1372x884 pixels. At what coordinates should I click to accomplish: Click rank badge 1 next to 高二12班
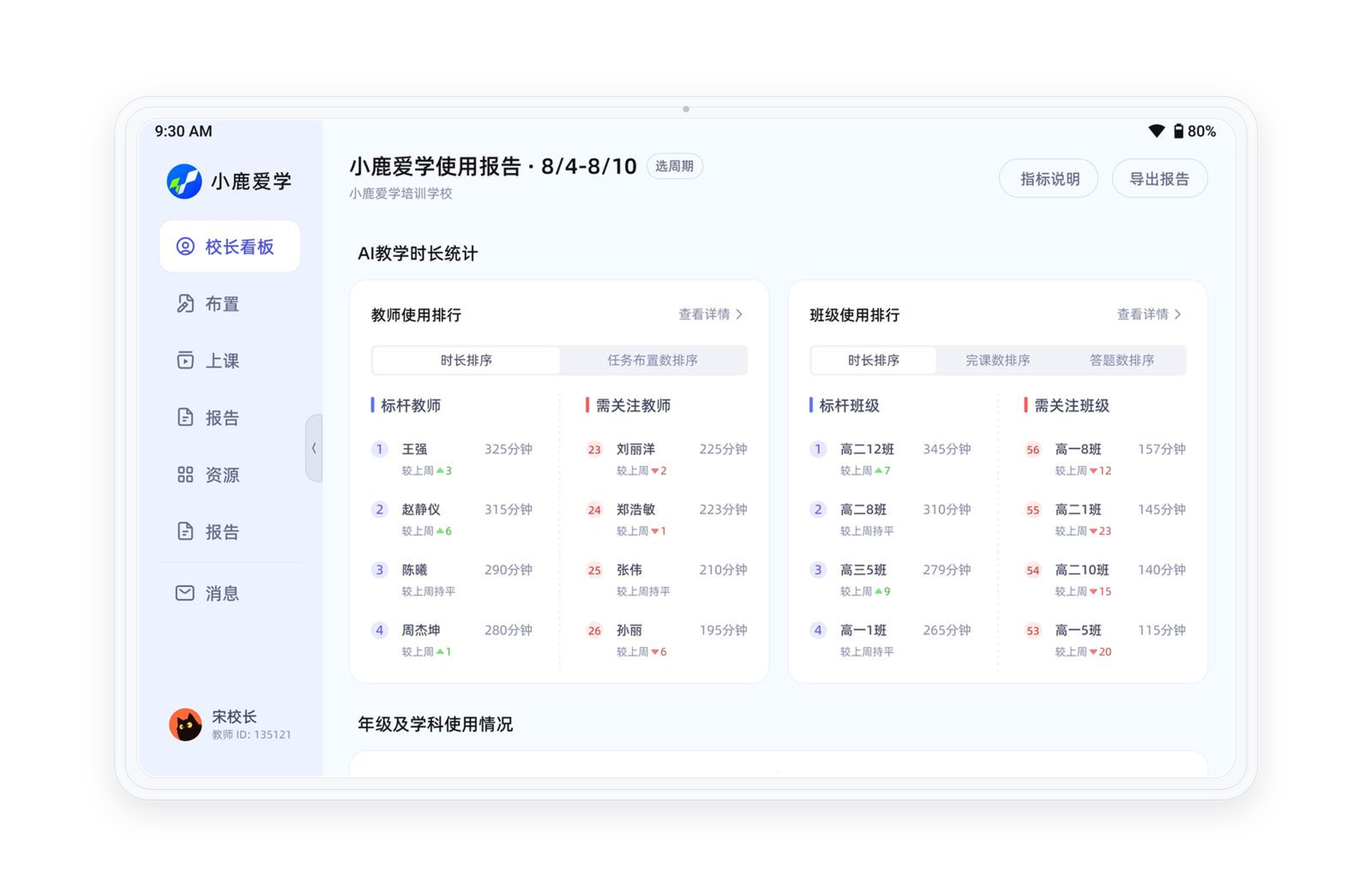tap(818, 449)
